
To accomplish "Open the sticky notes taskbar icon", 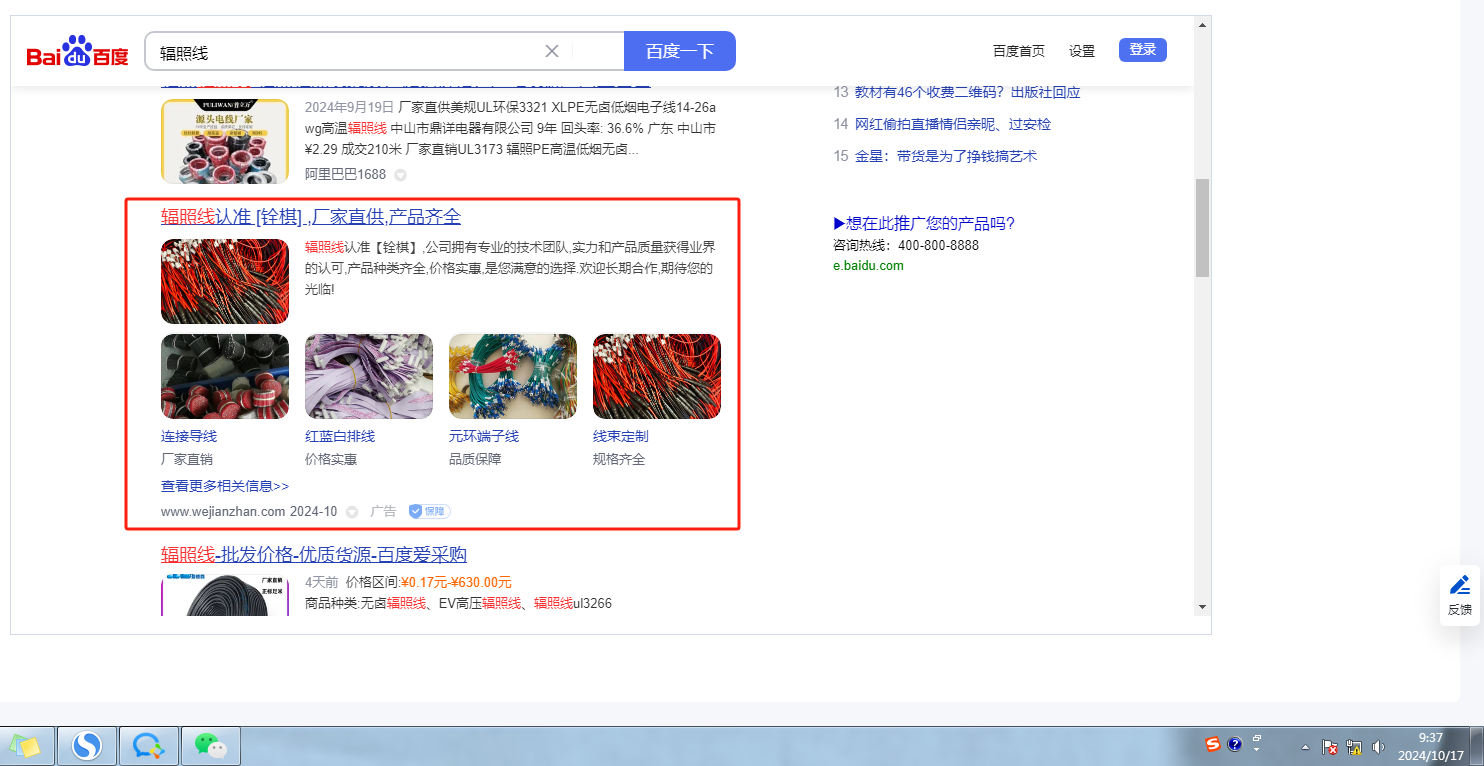I will click(27, 746).
